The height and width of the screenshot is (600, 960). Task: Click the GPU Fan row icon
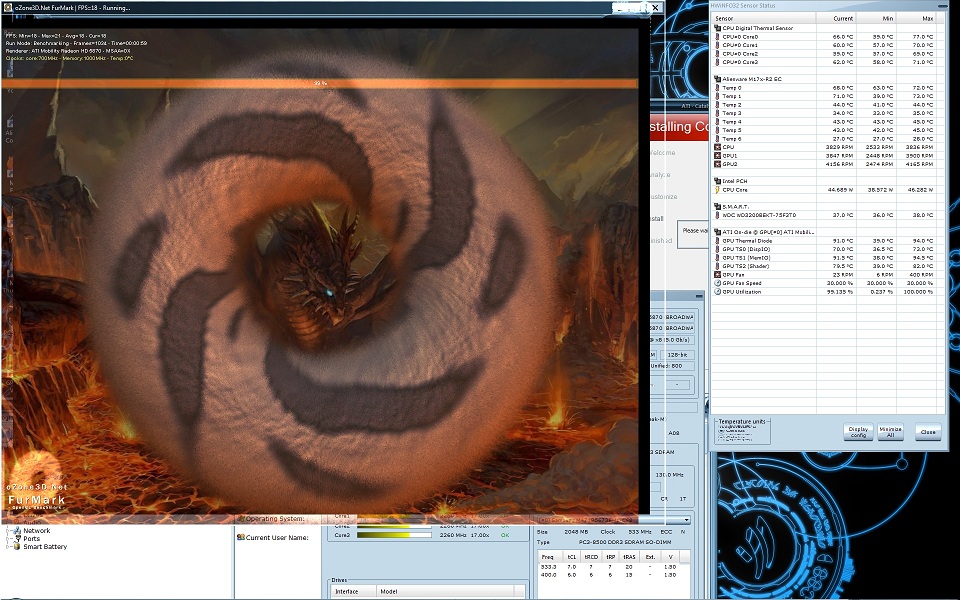point(718,275)
